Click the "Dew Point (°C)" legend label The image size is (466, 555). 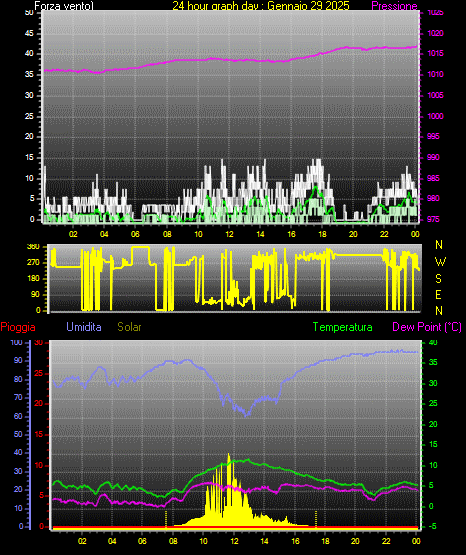pos(427,327)
